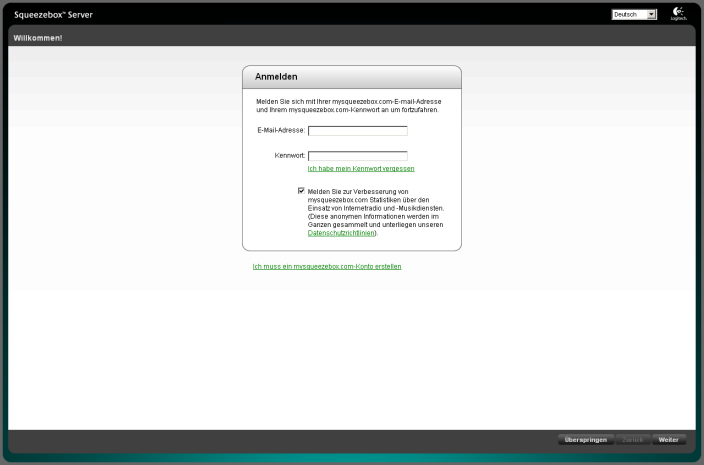The width and height of the screenshot is (704, 465).
Task: Open the Deutsch language dropdown
Action: 629,15
